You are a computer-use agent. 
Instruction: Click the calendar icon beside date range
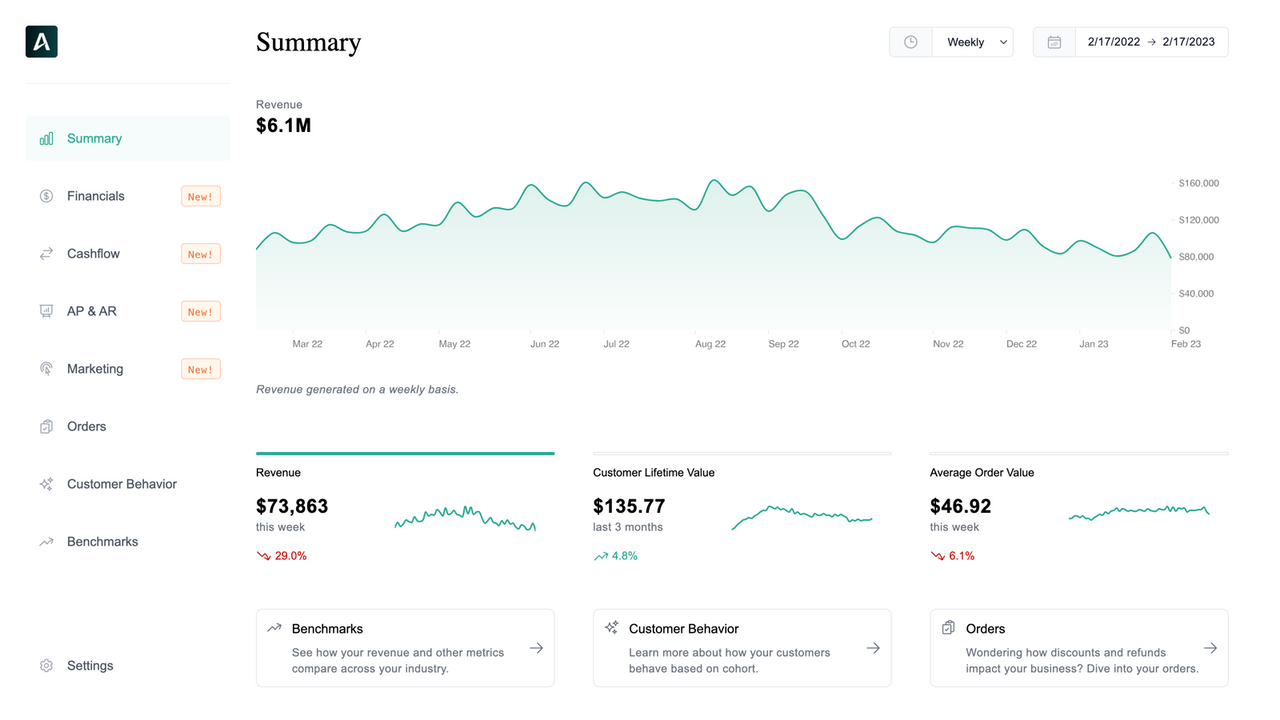(1054, 42)
